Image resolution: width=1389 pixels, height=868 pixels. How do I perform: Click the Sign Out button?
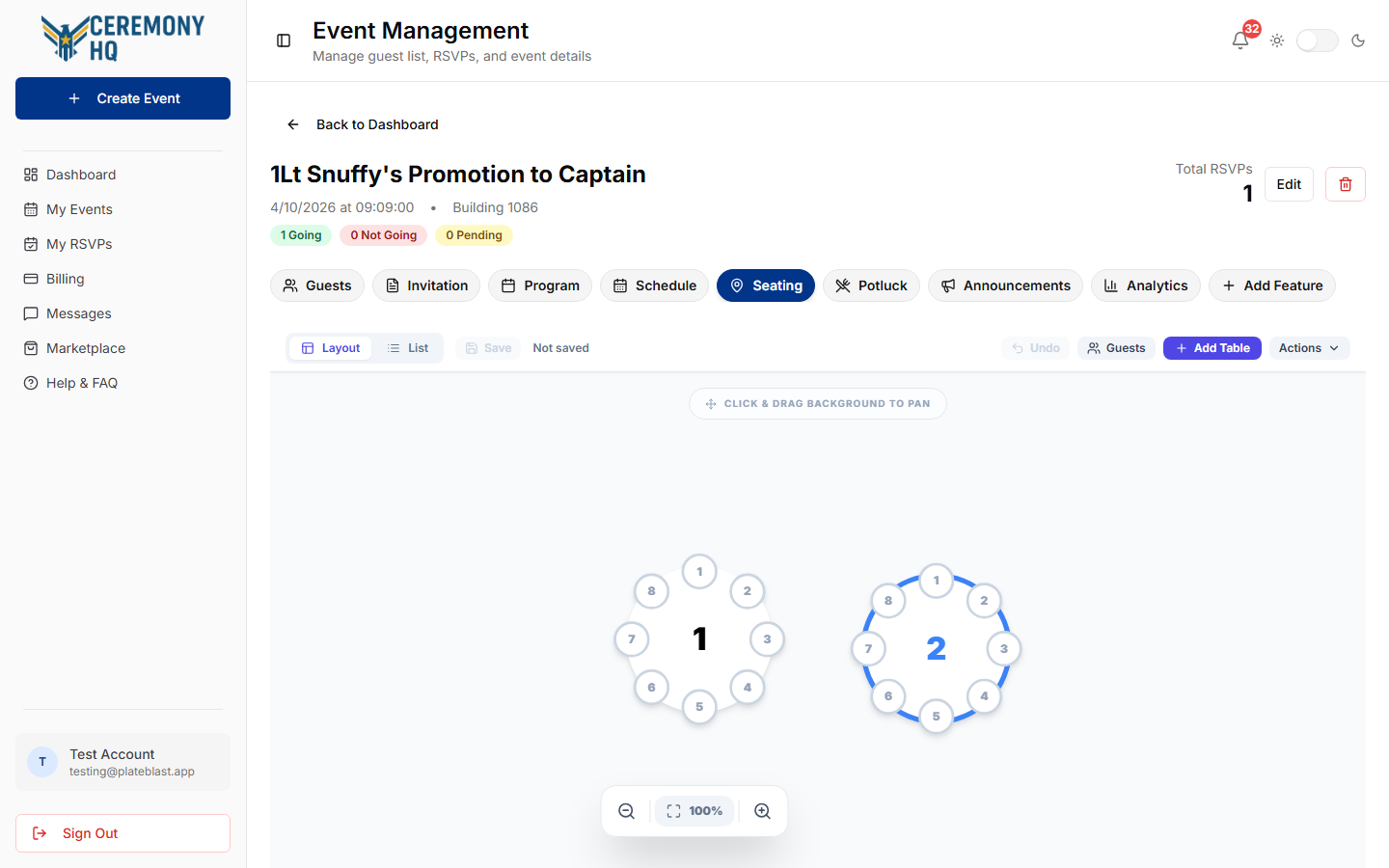click(x=123, y=833)
